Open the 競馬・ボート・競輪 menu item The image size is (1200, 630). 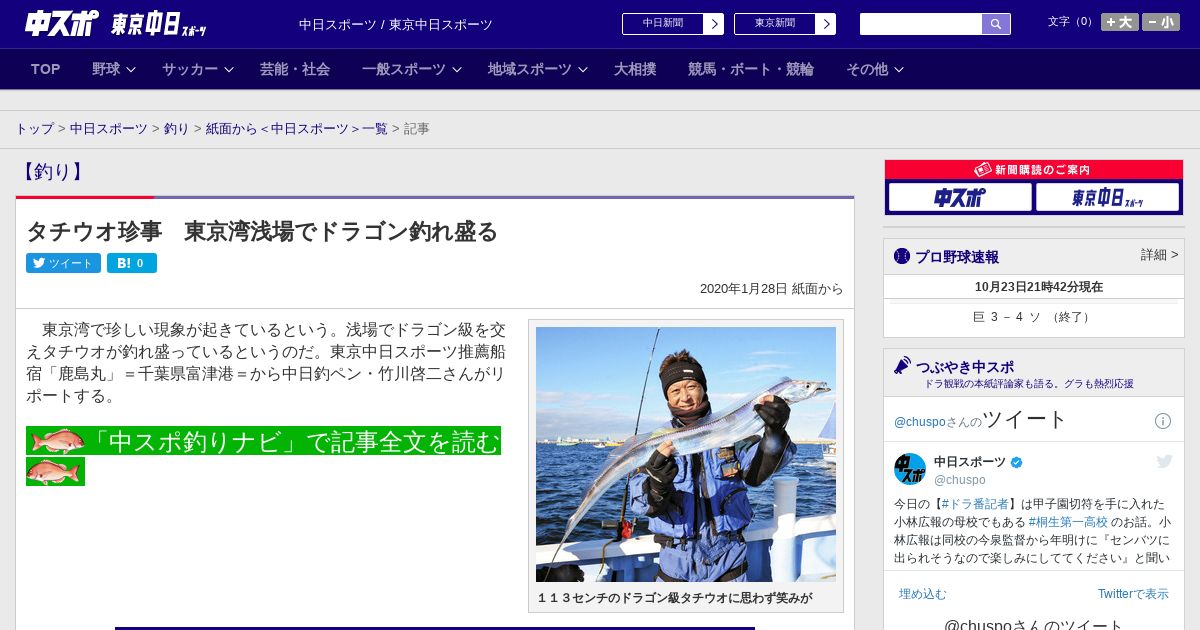(x=751, y=69)
